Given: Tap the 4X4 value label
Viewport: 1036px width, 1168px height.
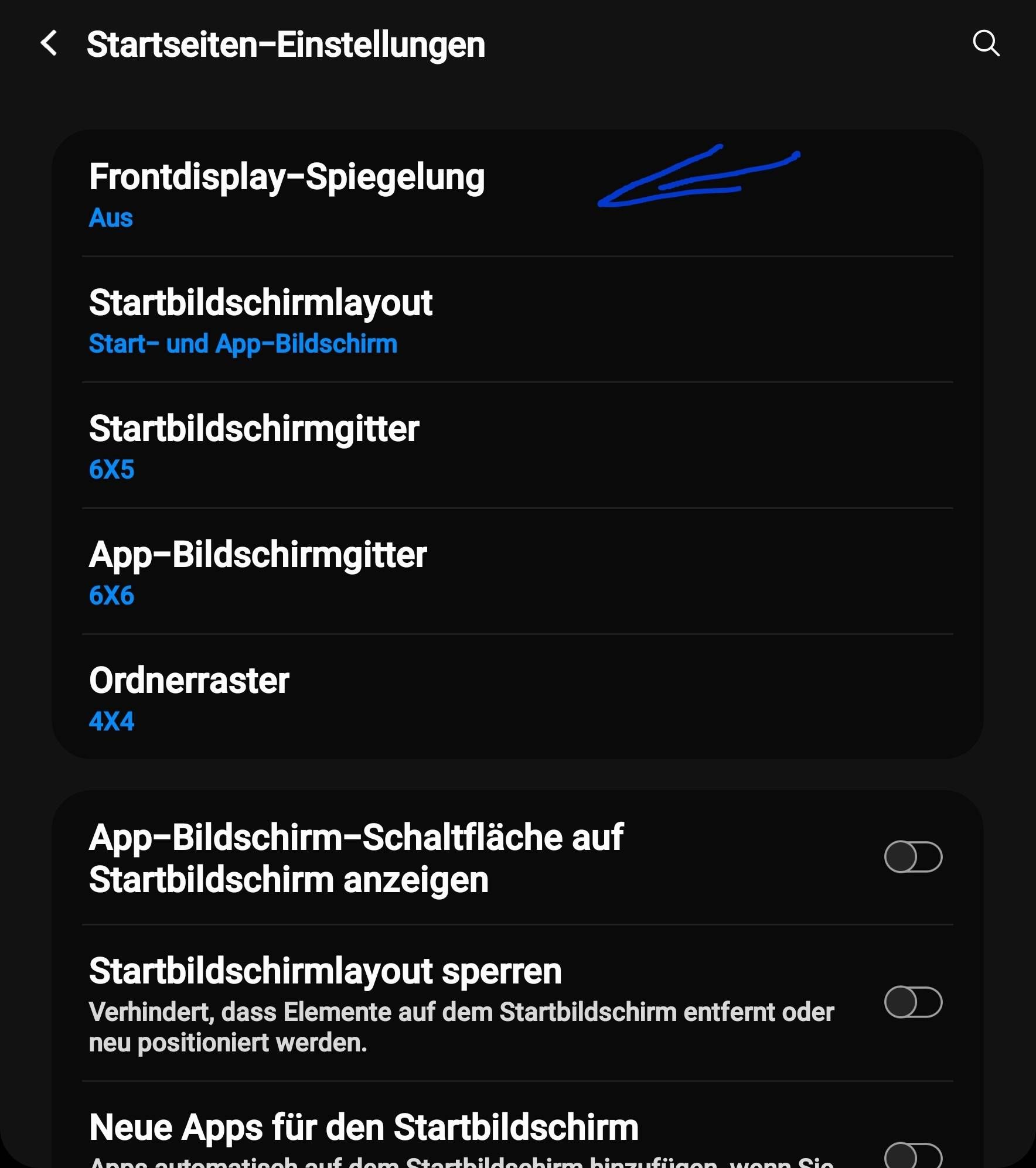Looking at the screenshot, I should (111, 722).
